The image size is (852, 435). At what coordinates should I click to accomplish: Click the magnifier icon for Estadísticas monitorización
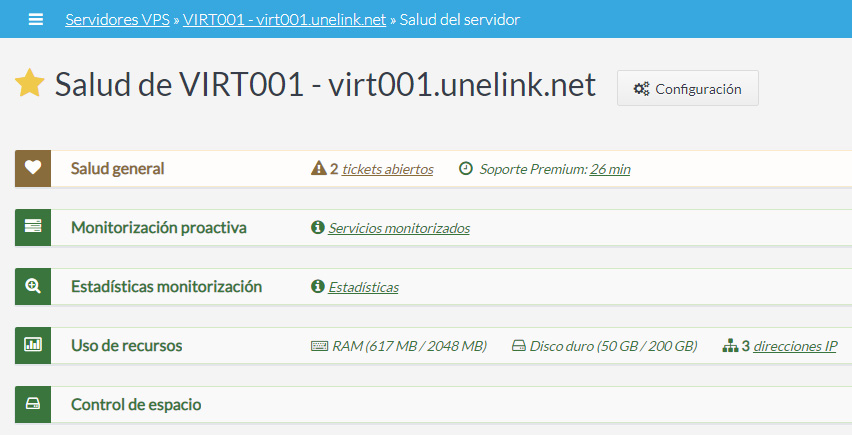[33, 287]
